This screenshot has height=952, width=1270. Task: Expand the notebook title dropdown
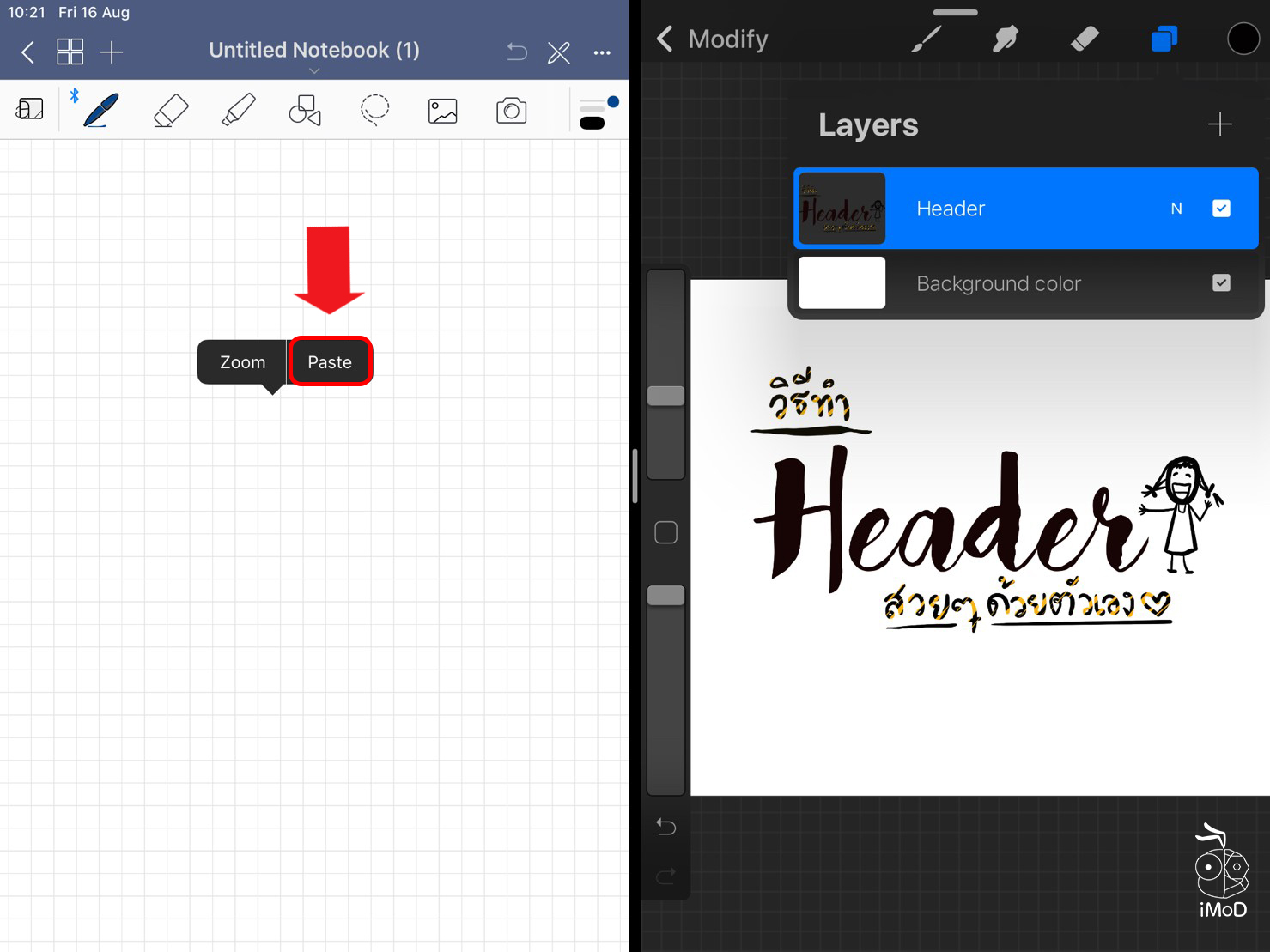(314, 70)
